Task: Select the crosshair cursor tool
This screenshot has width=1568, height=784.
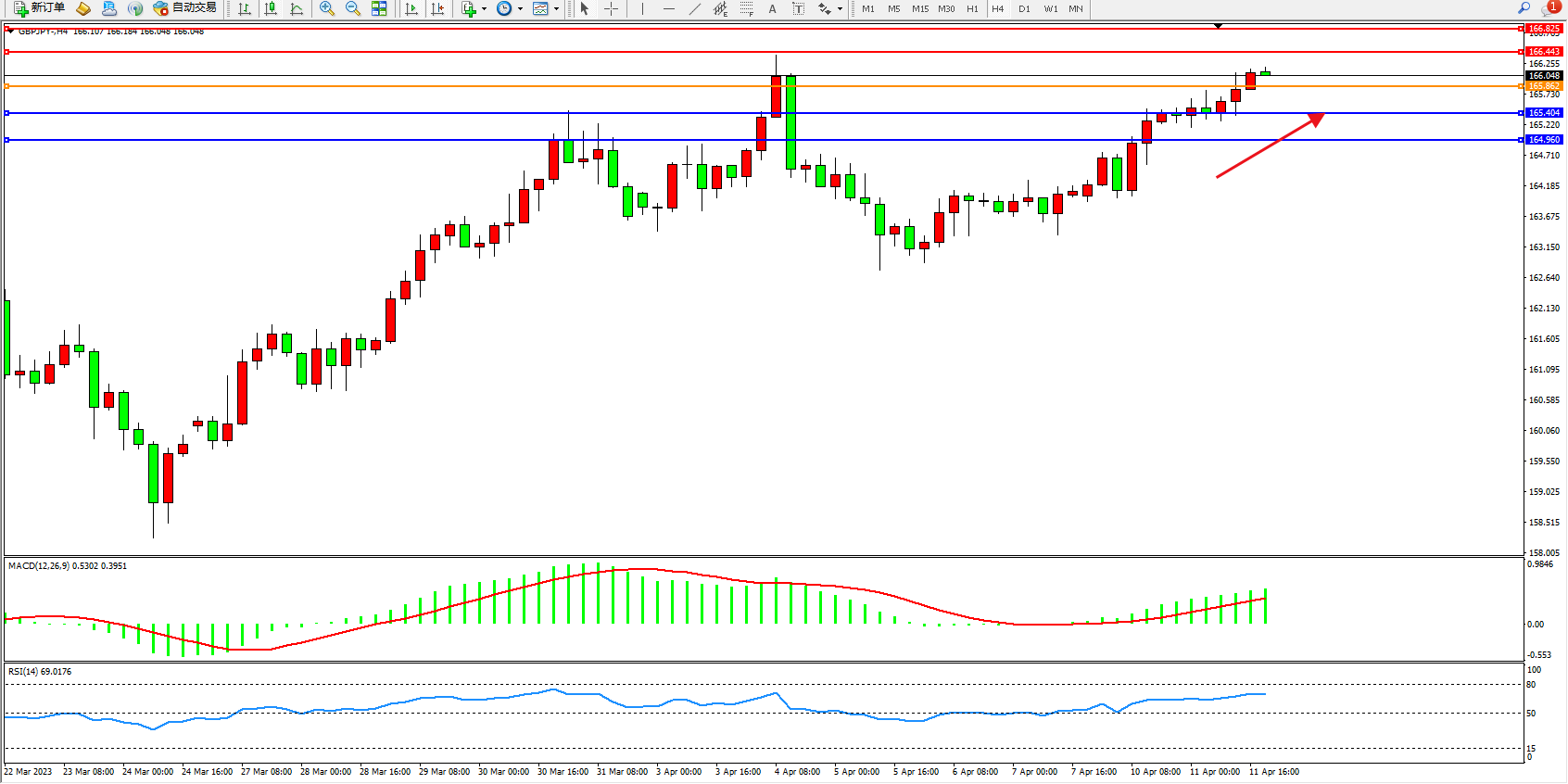Action: point(612,8)
